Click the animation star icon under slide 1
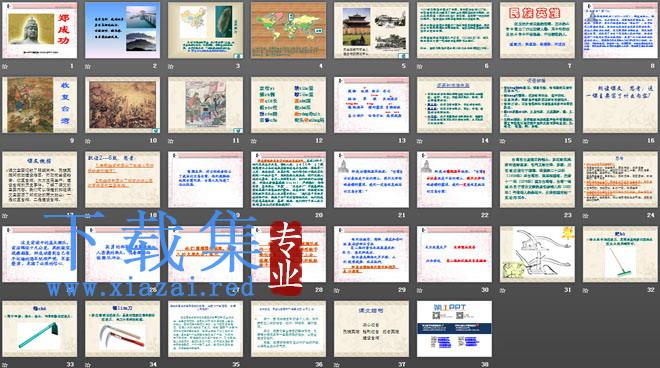 point(5,67)
